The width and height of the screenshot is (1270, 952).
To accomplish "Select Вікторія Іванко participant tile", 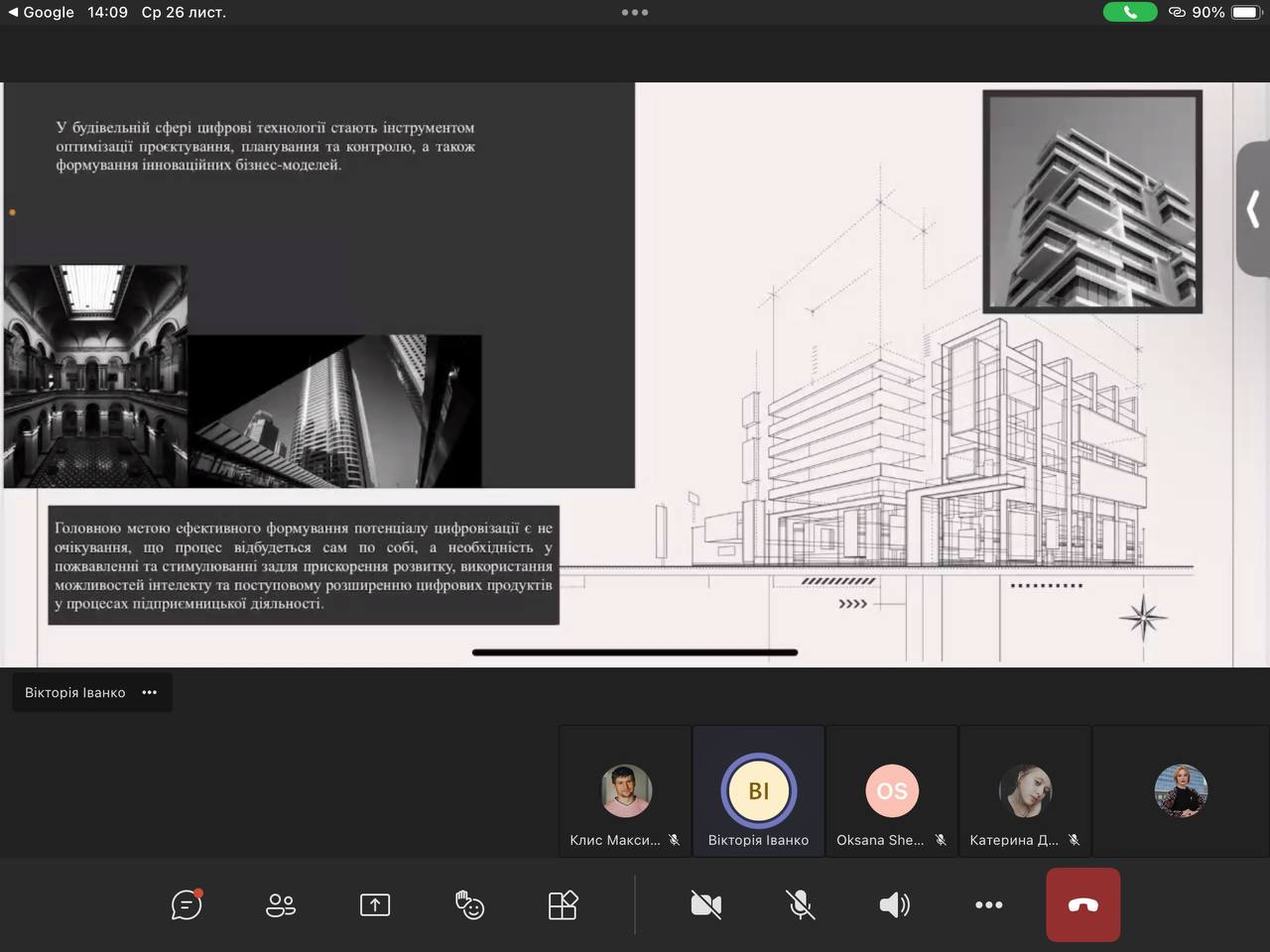I will tap(758, 791).
